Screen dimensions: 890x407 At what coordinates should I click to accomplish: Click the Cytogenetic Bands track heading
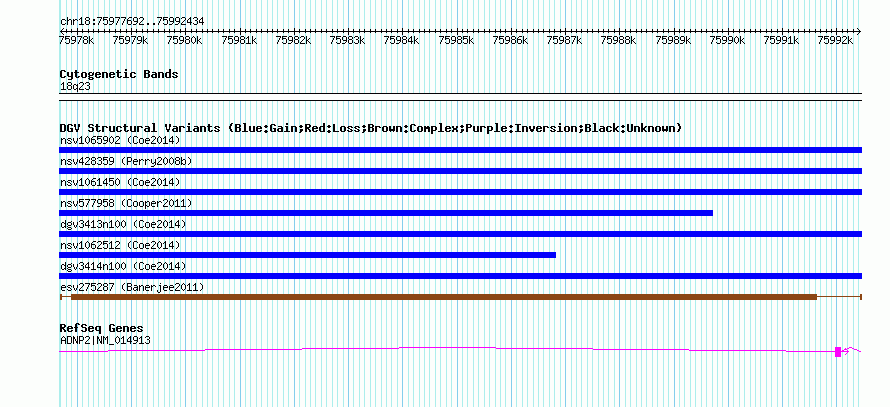click(x=119, y=74)
